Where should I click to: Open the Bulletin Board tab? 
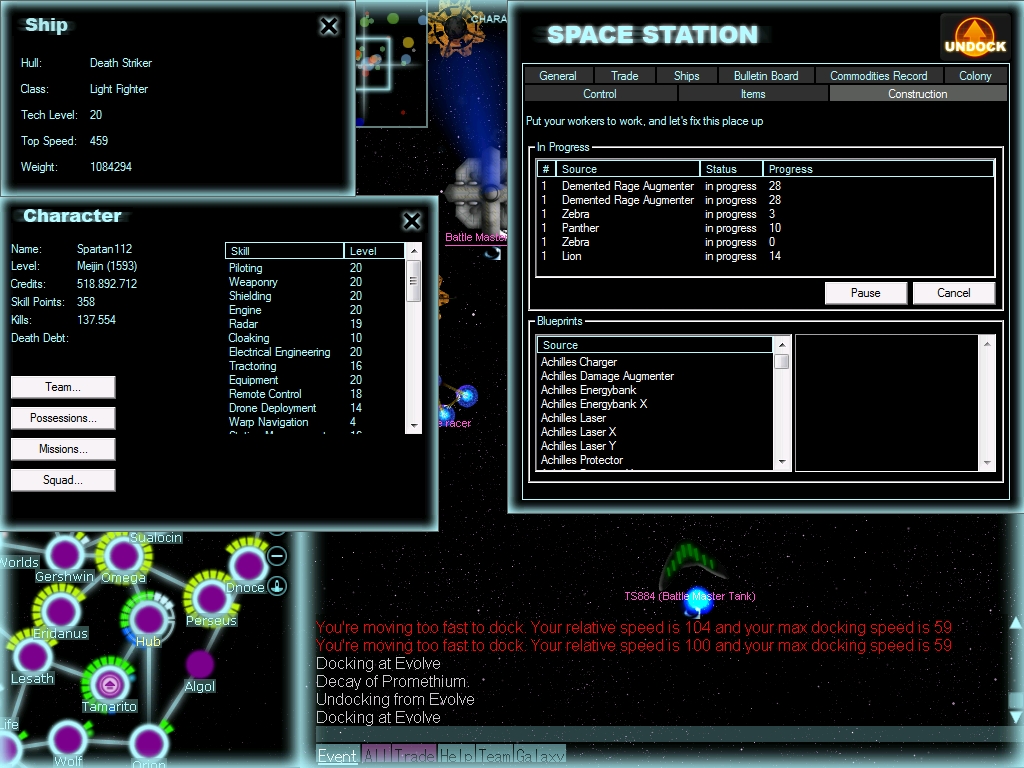click(765, 76)
